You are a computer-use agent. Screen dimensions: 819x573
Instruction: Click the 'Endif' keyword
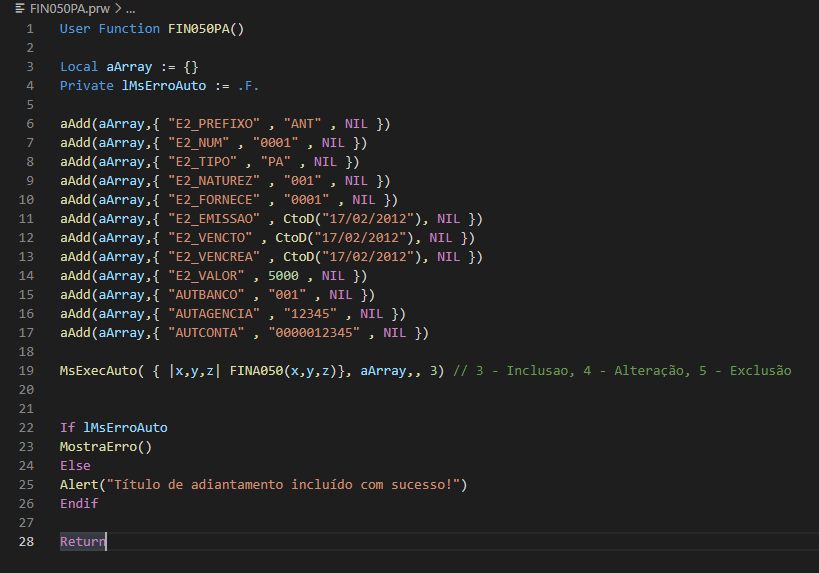coord(79,504)
